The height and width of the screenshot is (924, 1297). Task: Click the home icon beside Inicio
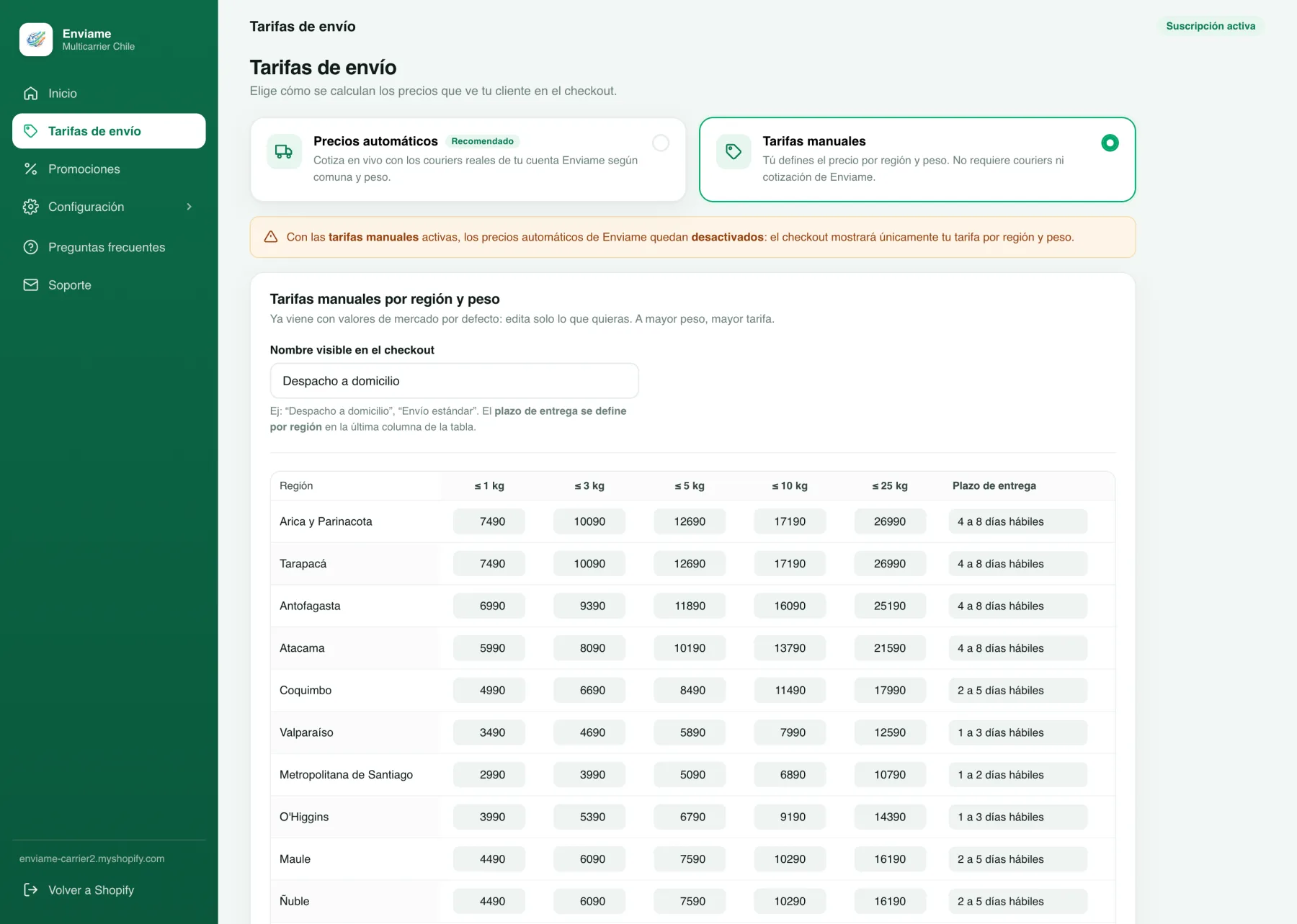pos(30,94)
